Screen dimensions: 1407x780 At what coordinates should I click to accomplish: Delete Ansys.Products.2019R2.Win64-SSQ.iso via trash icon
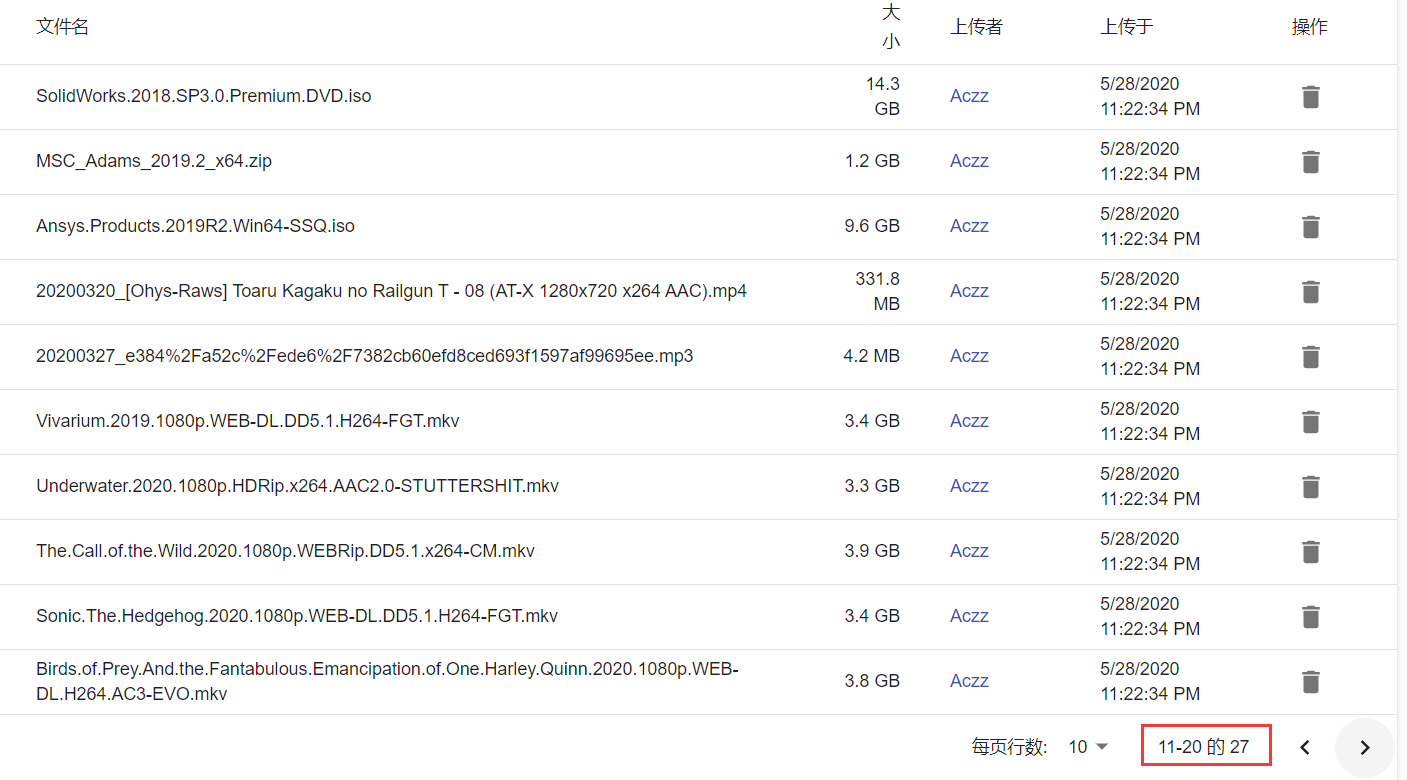point(1310,227)
